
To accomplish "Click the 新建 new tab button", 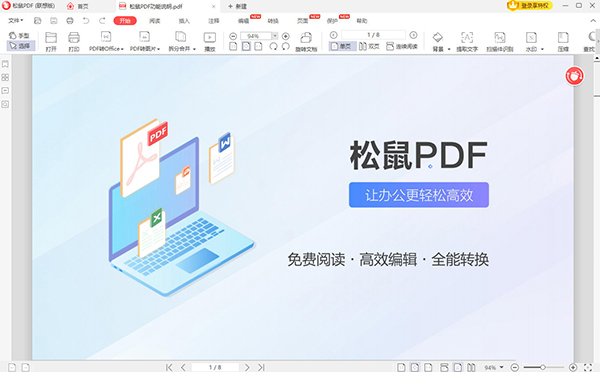I will (x=238, y=7).
